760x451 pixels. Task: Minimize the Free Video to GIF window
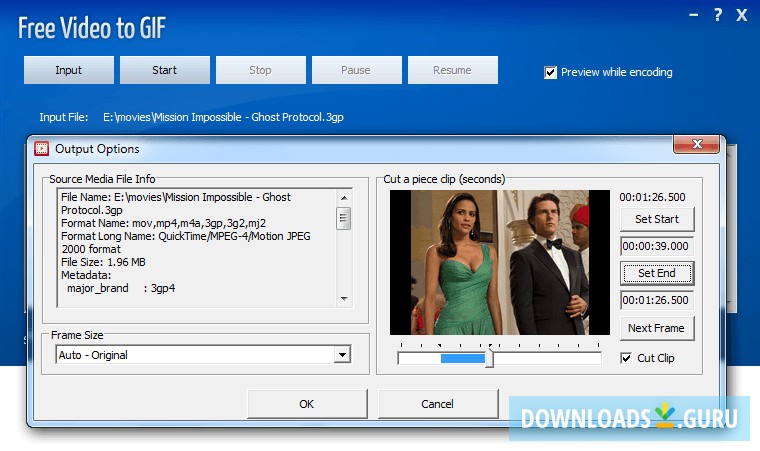pos(694,15)
